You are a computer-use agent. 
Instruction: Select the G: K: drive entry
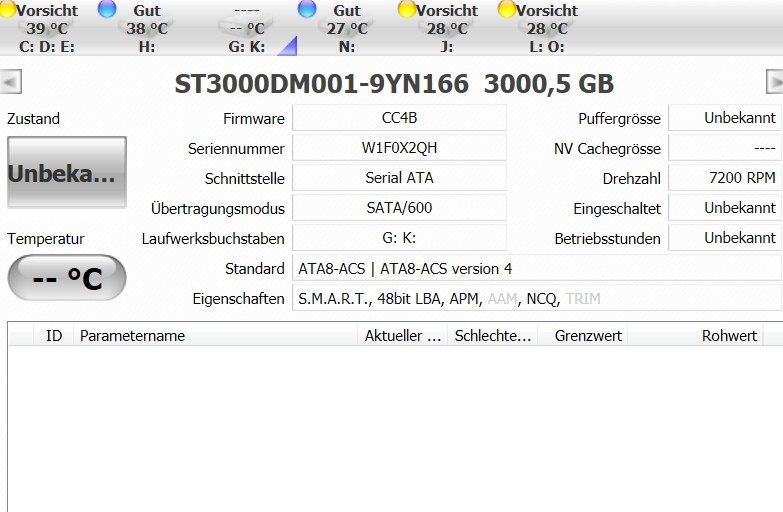click(247, 28)
